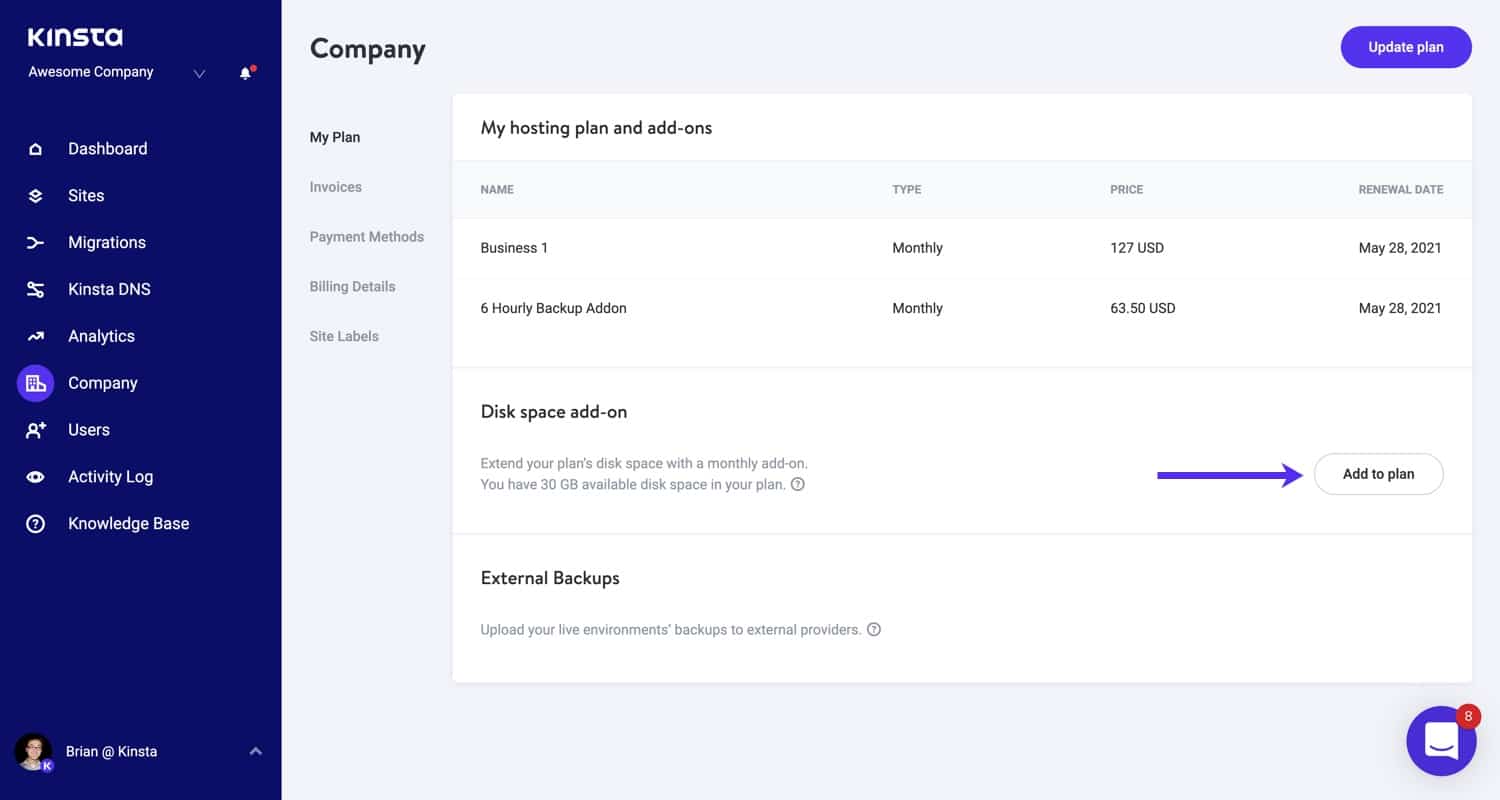The image size is (1500, 800).
Task: Switch to Billing Details tab
Action: click(x=352, y=287)
